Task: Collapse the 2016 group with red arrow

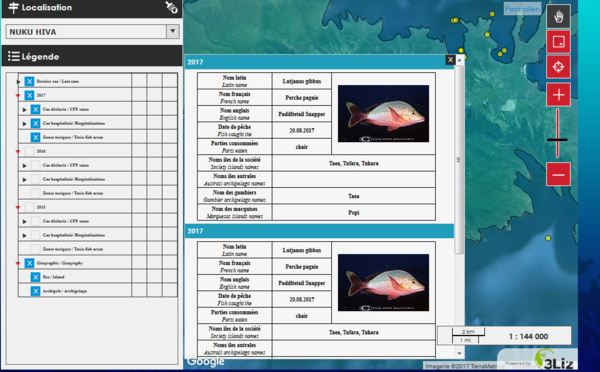Action: click(x=18, y=152)
